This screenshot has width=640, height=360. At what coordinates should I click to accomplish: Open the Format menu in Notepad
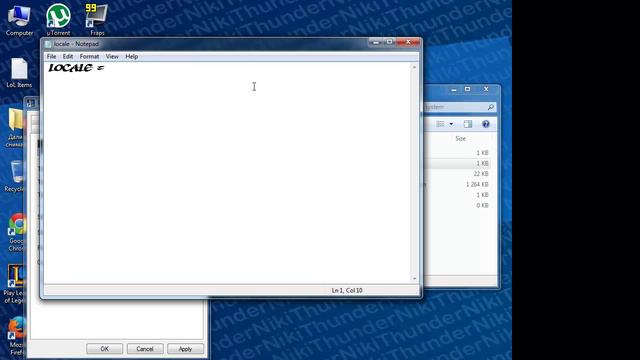click(x=89, y=56)
